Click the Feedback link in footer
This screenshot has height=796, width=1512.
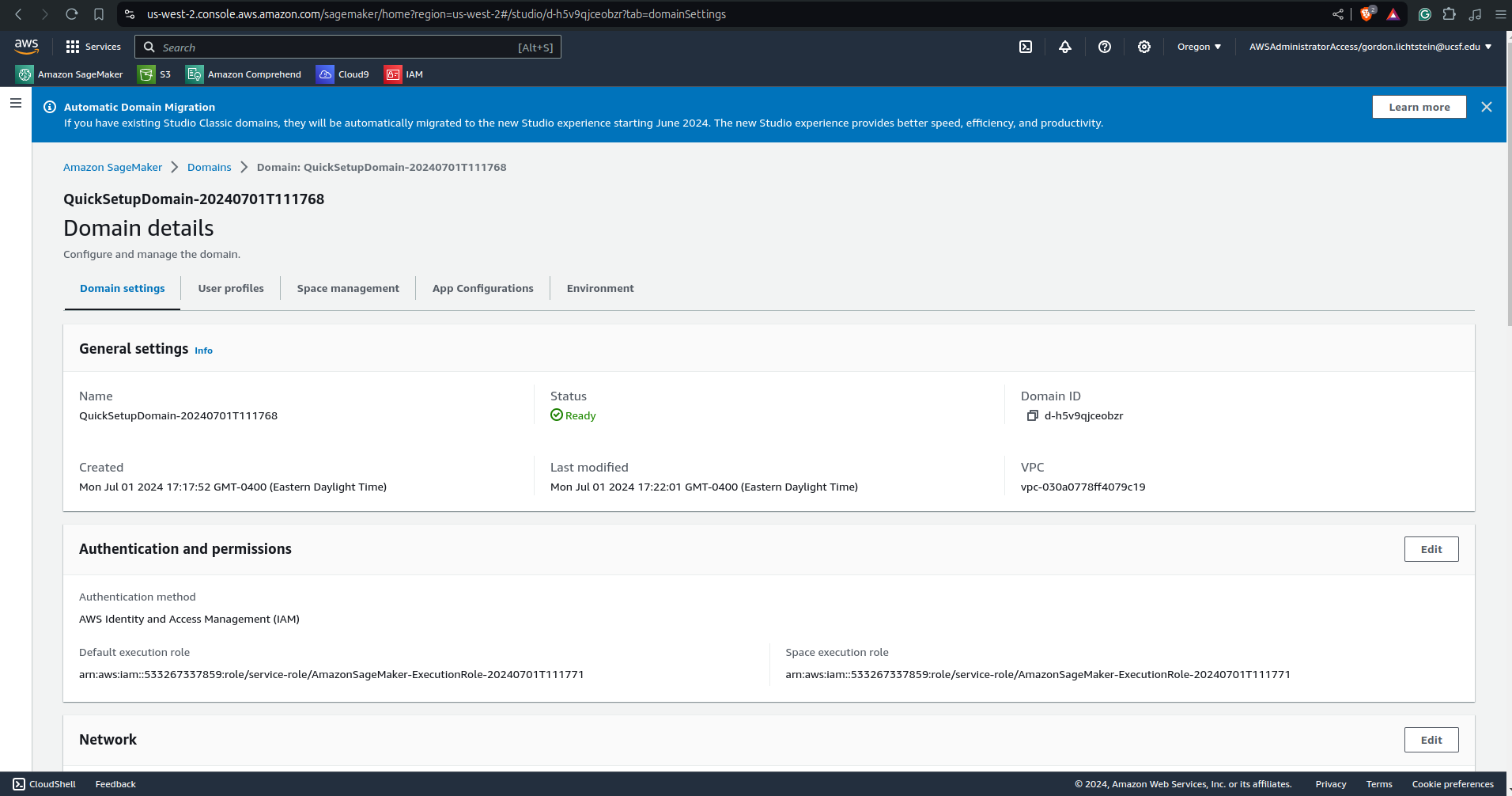pos(115,784)
